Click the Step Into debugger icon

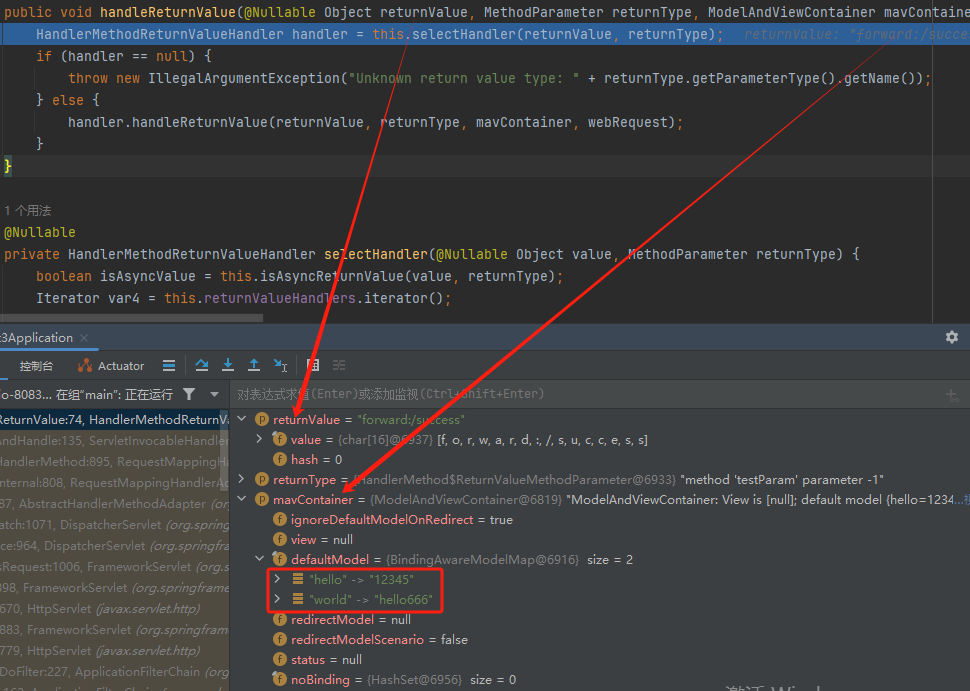click(x=228, y=365)
